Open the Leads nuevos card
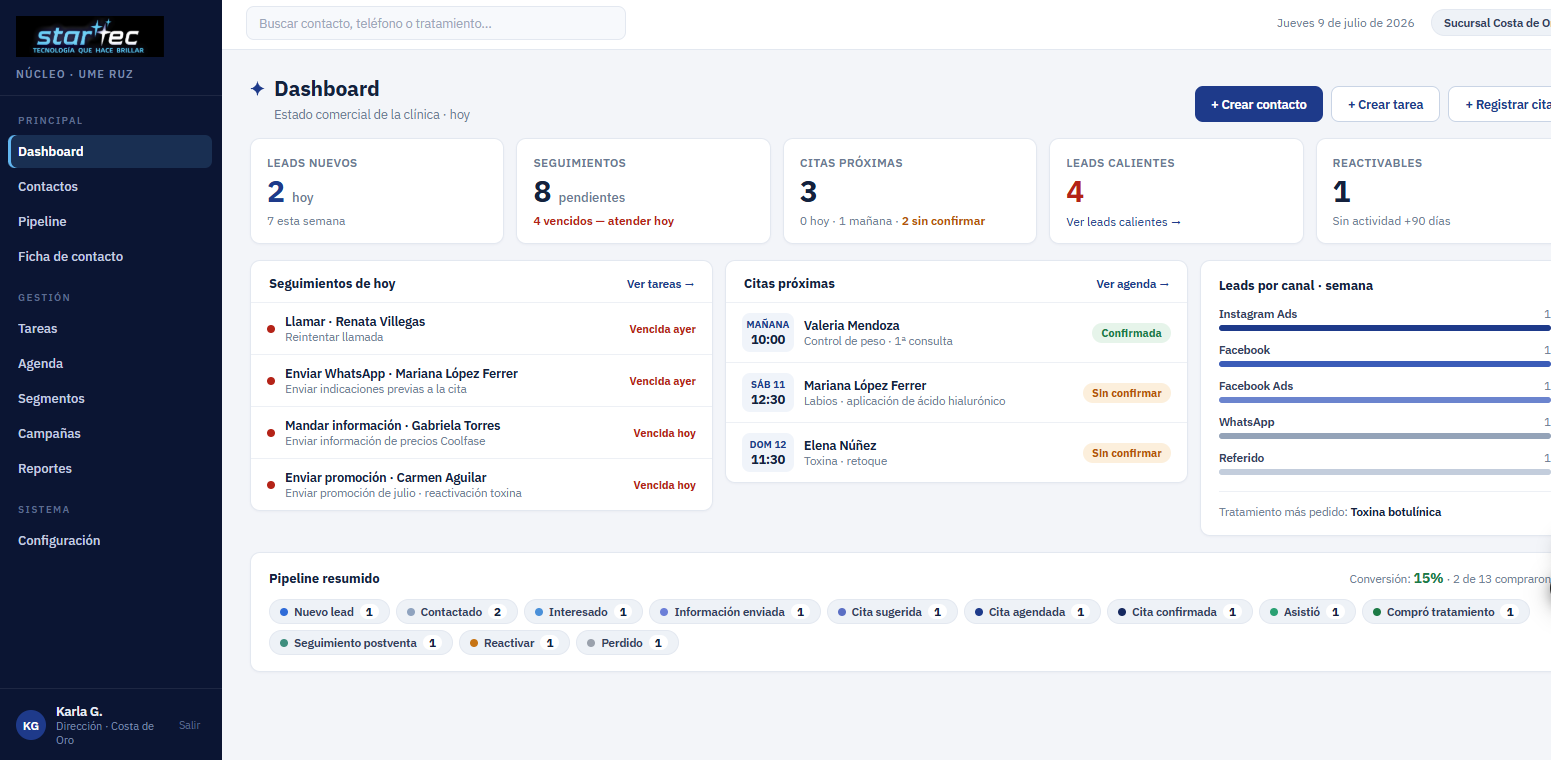The width and height of the screenshot is (1551, 760). (377, 191)
